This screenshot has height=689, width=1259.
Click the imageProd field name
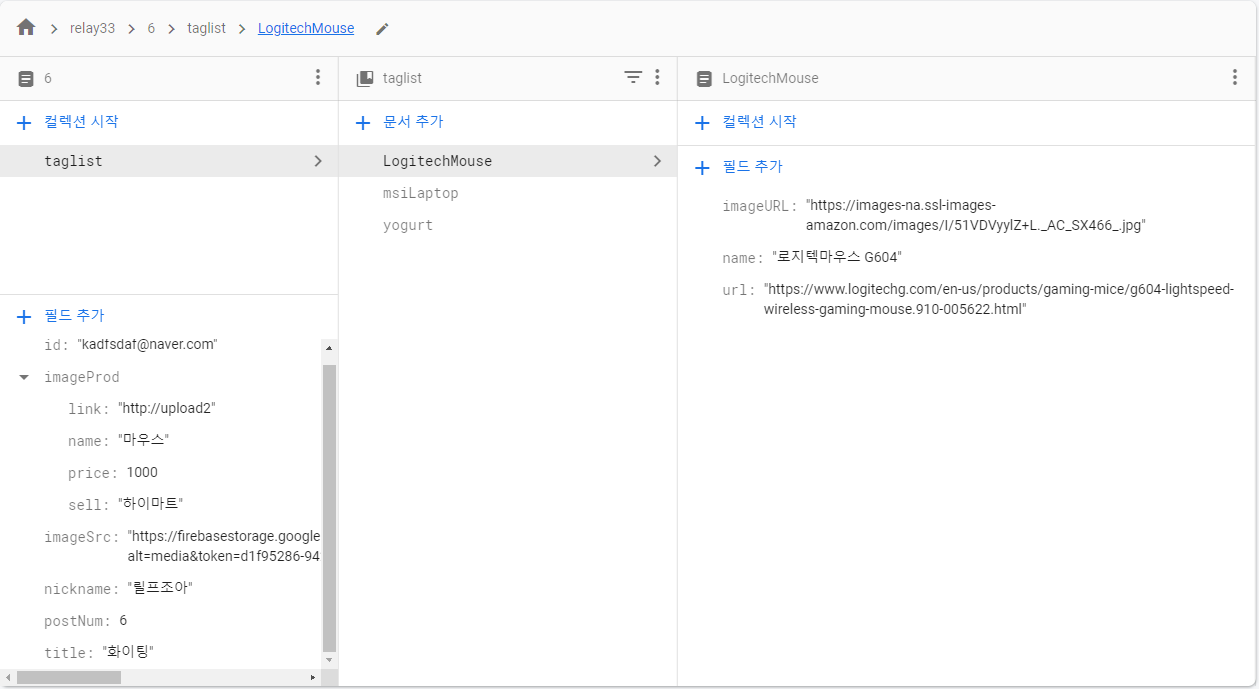tap(82, 377)
